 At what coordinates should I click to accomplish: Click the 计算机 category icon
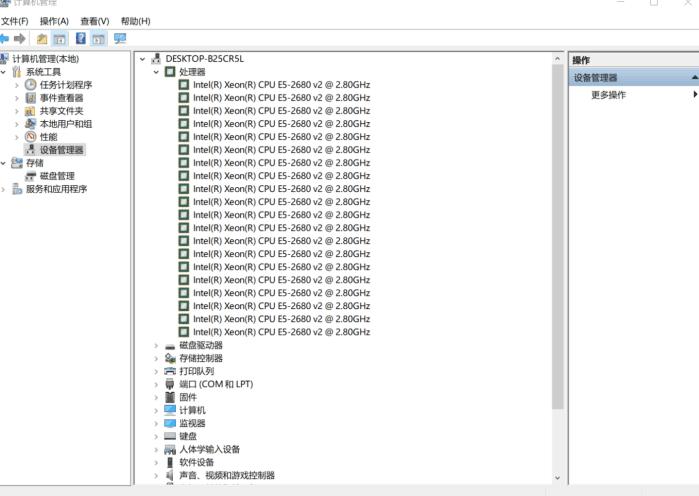[170, 410]
